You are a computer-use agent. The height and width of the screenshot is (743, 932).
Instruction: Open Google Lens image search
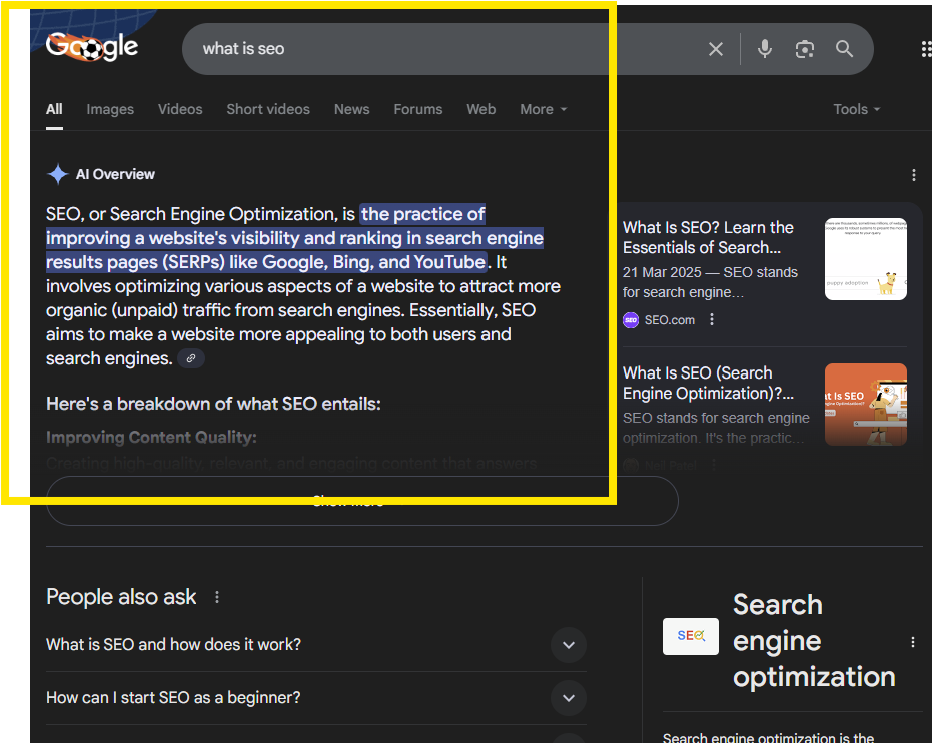point(804,47)
